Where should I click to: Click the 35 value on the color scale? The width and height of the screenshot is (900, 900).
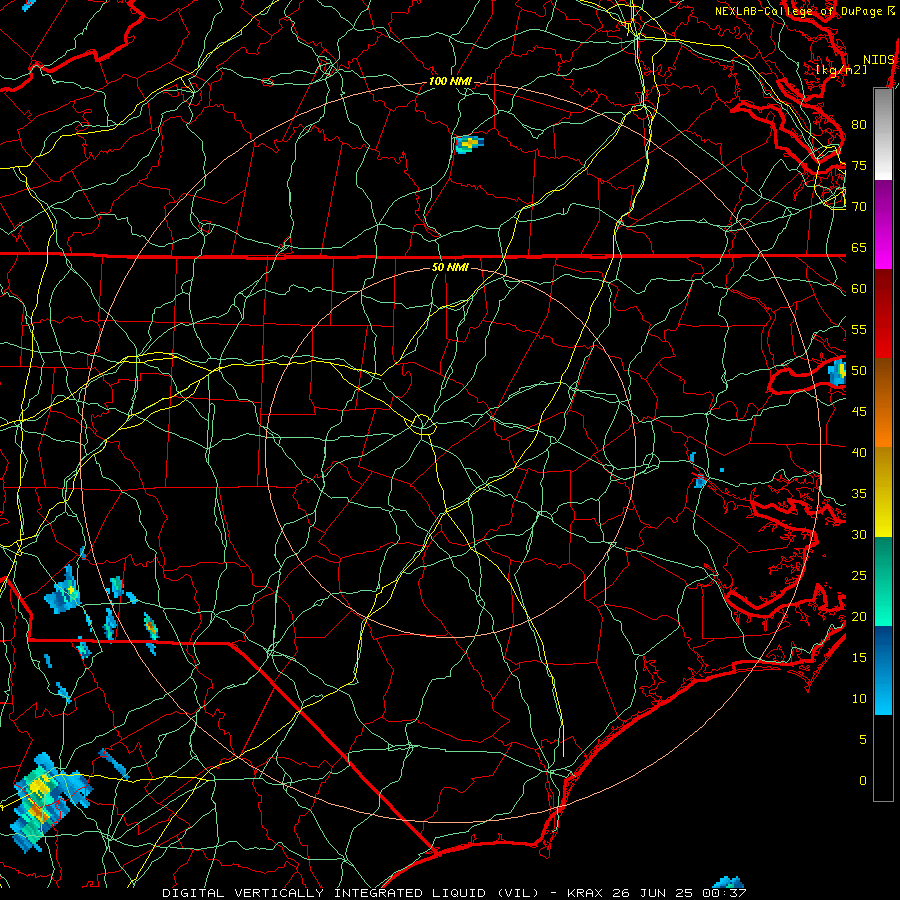[859, 494]
